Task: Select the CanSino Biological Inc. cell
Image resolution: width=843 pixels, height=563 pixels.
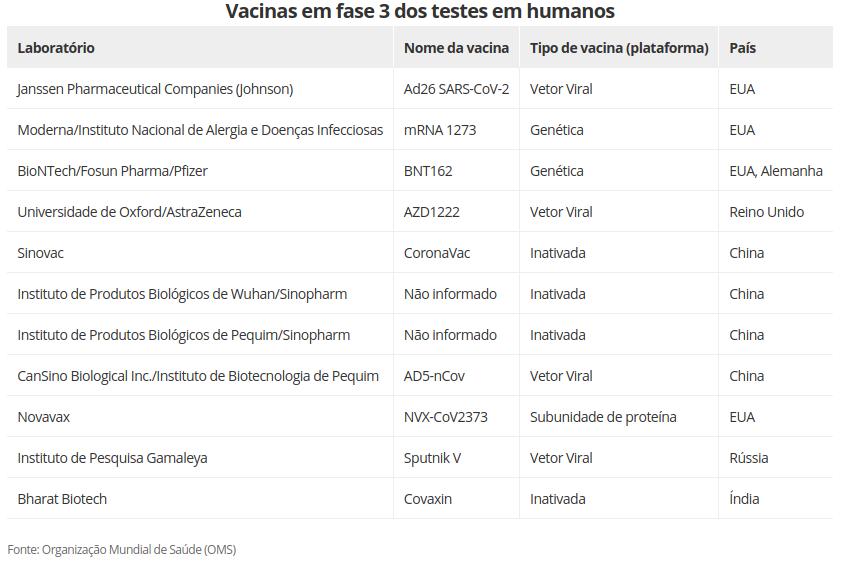Action: [x=198, y=376]
